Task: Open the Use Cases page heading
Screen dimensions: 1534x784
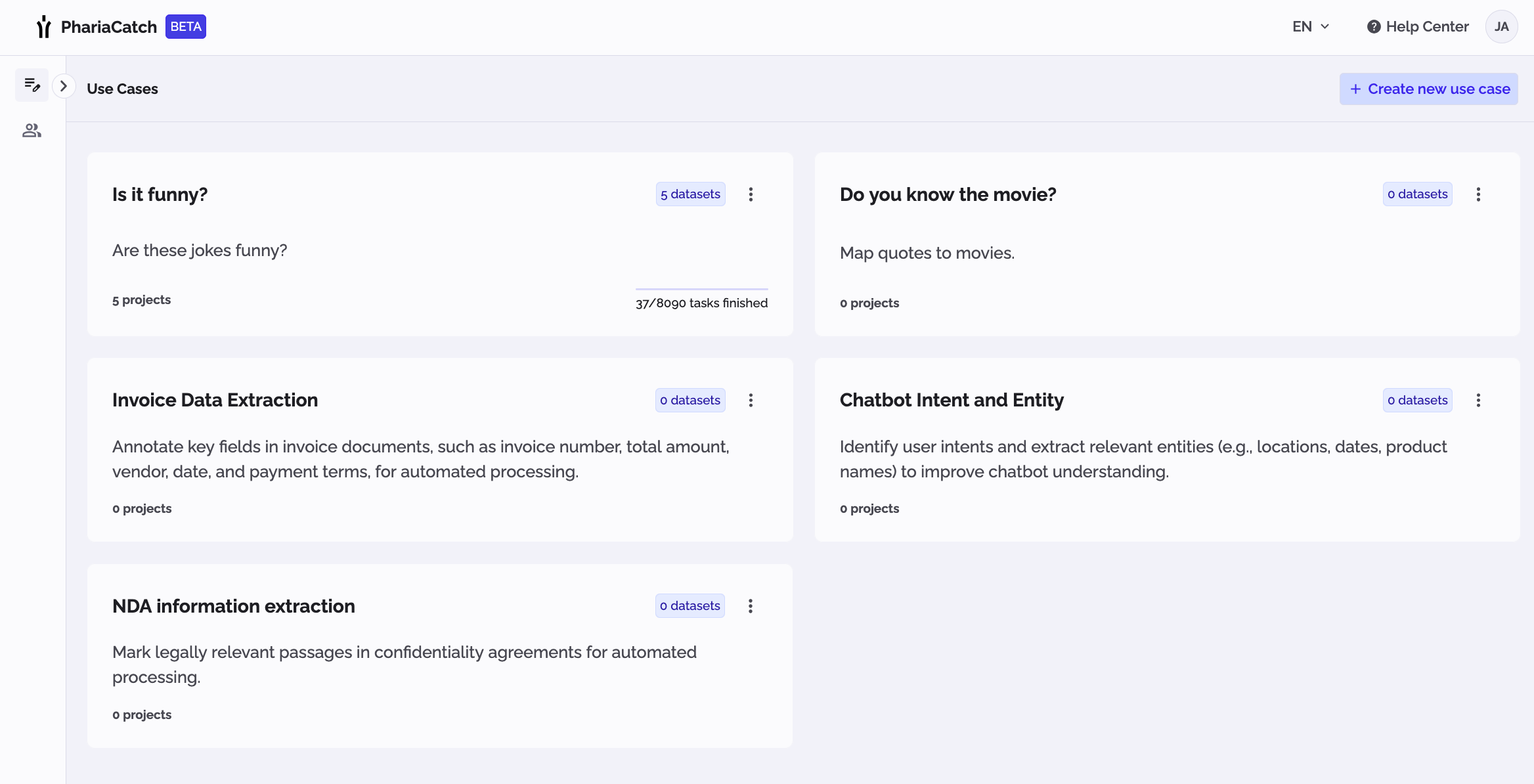Action: tap(122, 89)
